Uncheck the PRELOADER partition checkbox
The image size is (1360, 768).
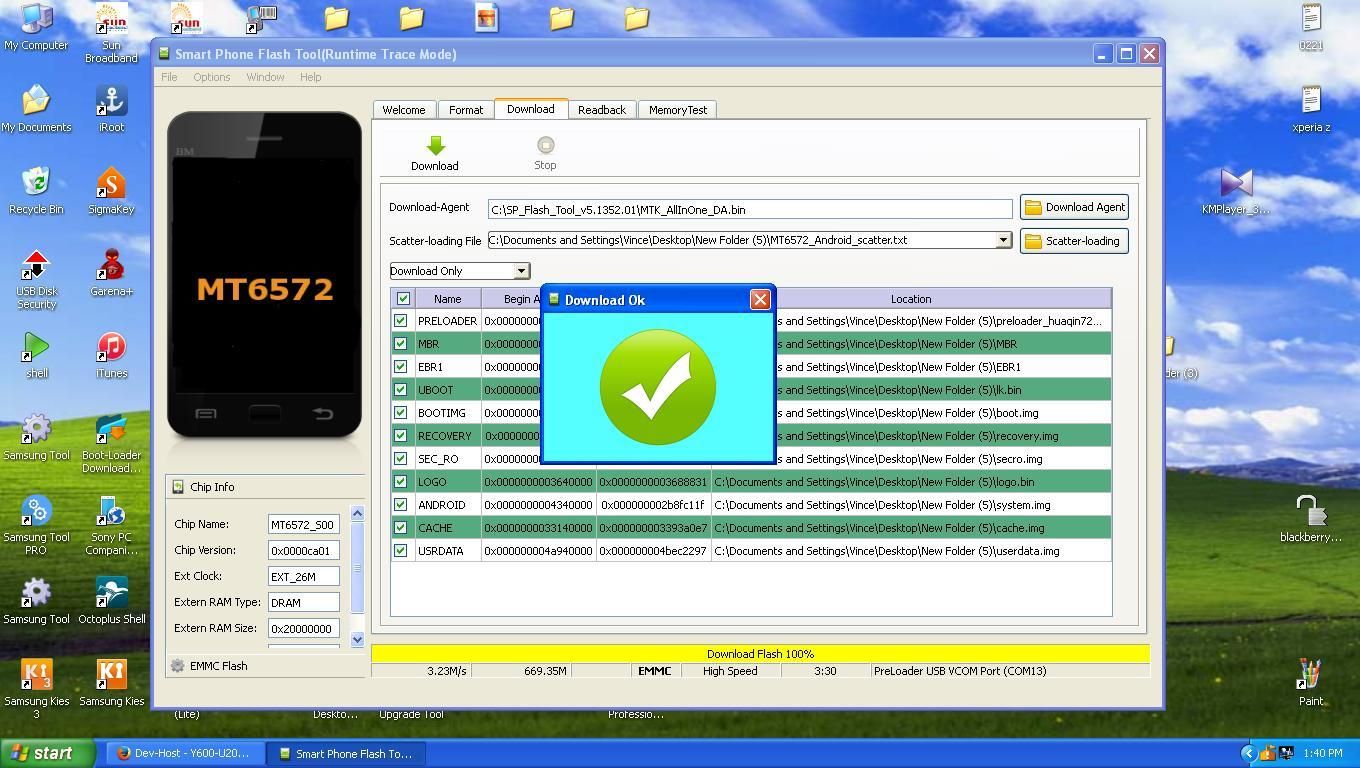pyautogui.click(x=401, y=321)
